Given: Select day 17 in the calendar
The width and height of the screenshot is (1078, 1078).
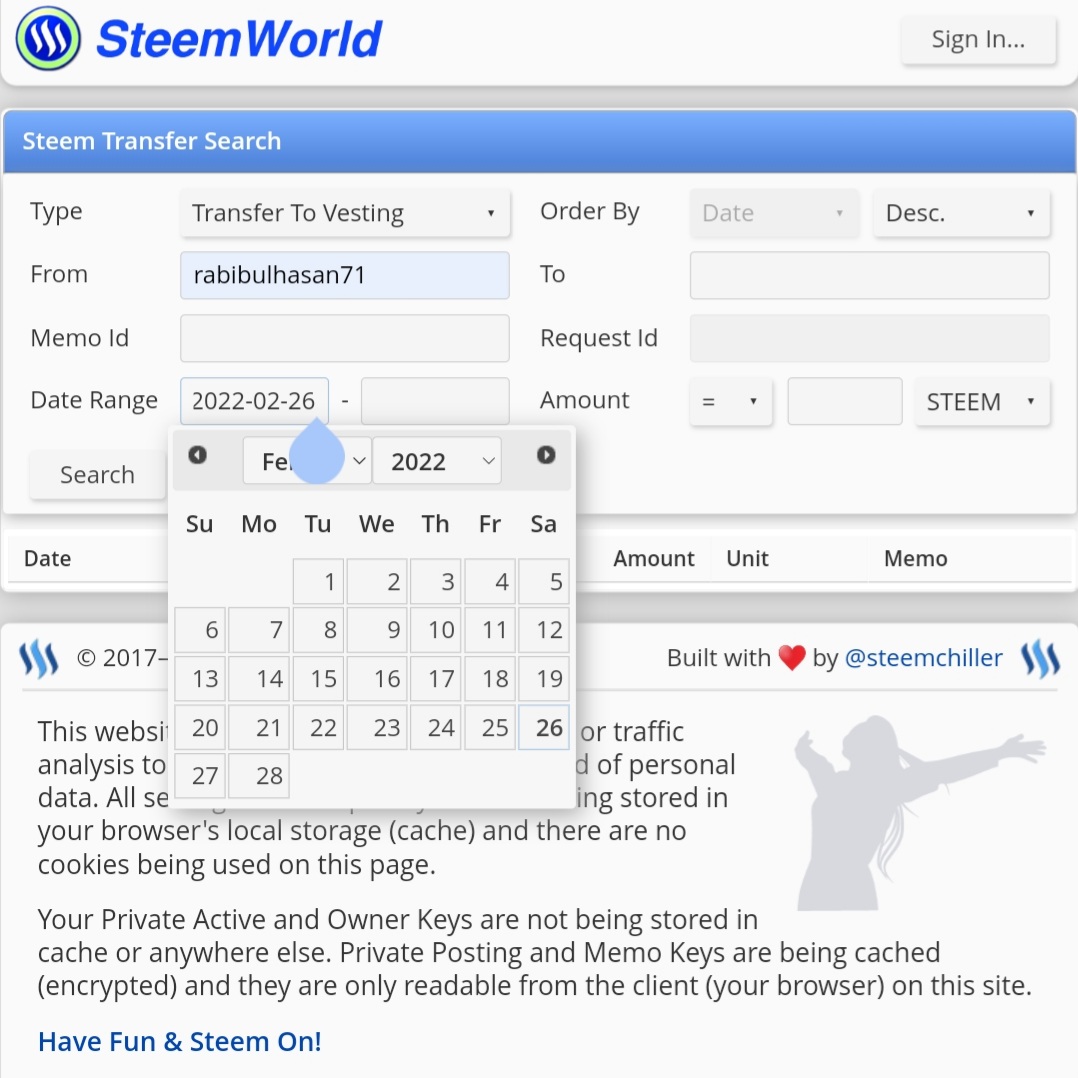Looking at the screenshot, I should point(436,679).
